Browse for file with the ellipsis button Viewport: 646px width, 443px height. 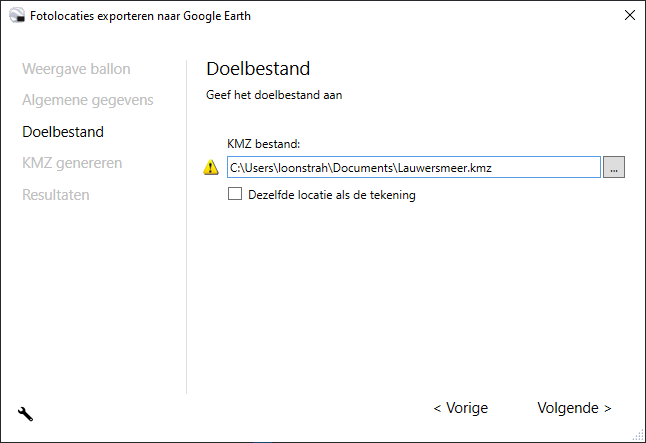(614, 168)
